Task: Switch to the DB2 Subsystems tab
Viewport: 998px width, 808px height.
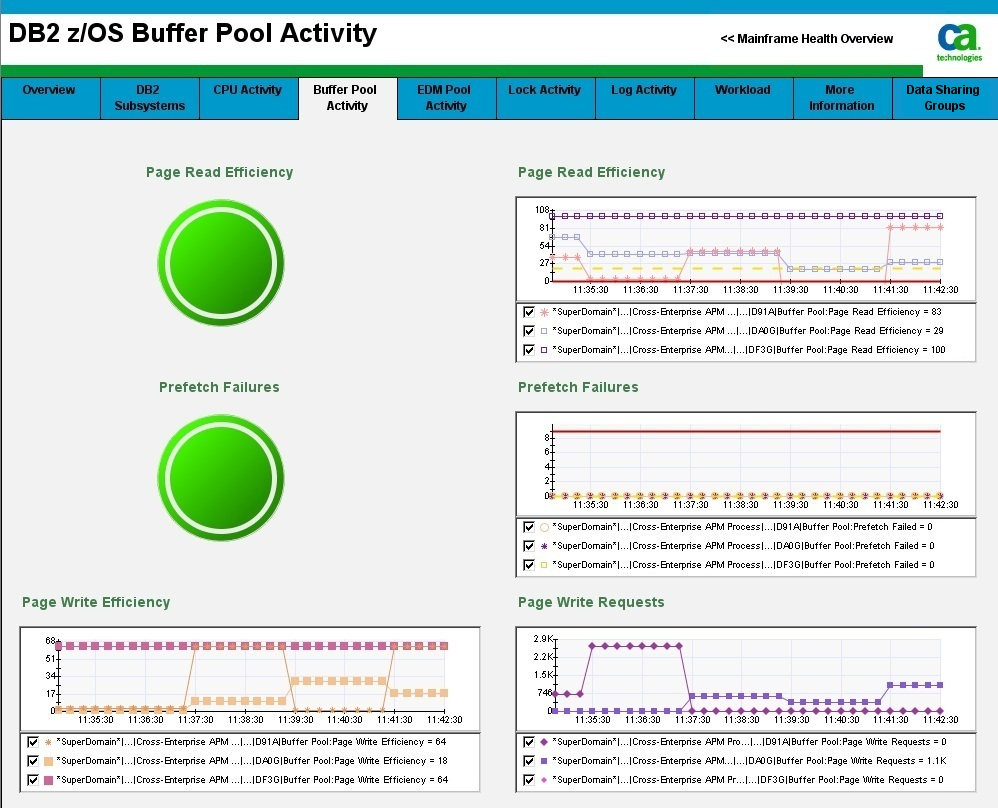Action: pos(150,98)
